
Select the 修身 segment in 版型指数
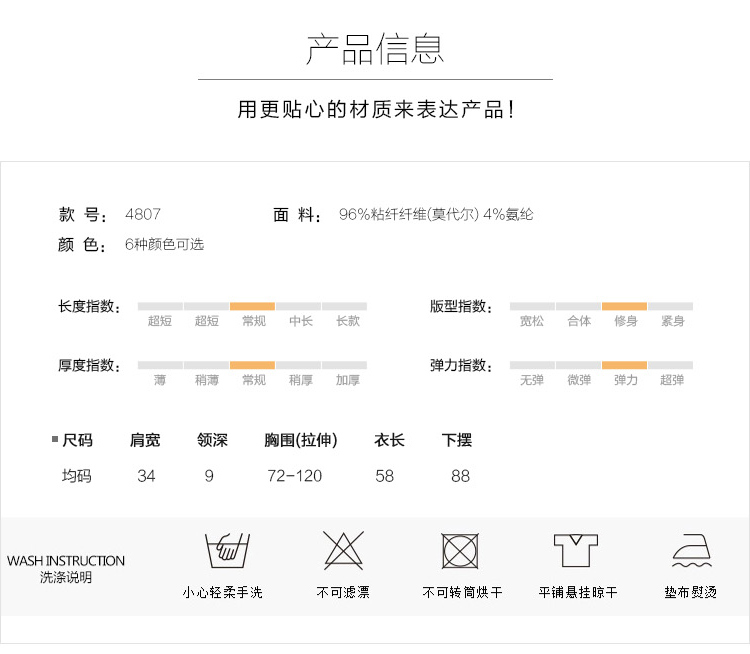pyautogui.click(x=624, y=306)
